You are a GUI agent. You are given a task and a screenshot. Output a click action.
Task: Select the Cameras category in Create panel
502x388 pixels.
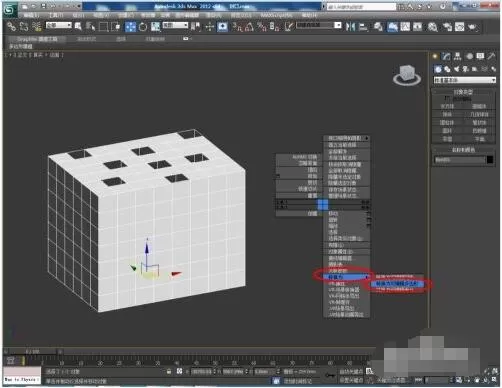pyautogui.click(x=465, y=69)
